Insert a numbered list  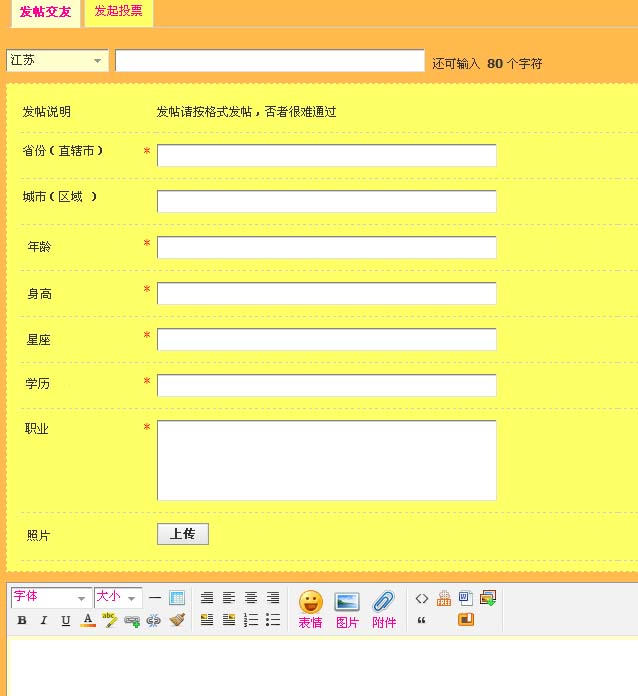[251, 620]
